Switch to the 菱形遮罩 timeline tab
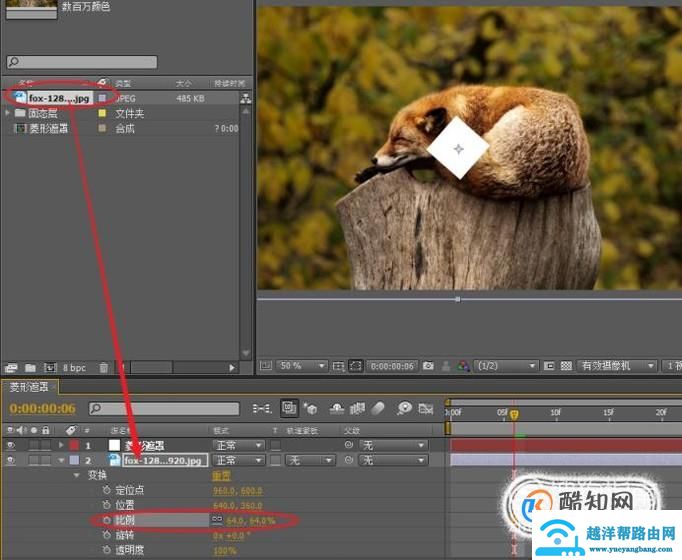Screen dimensions: 682x560 [29, 387]
